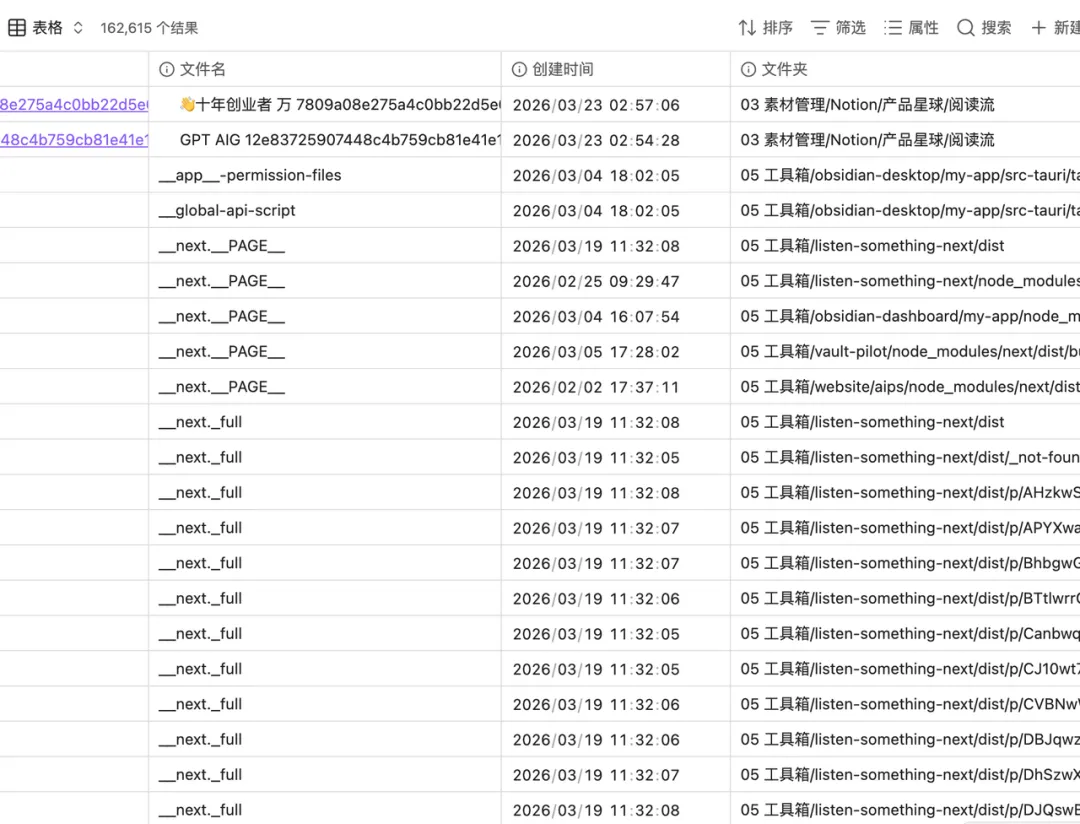Open the 表格 view switcher chevrons

(x=78, y=28)
